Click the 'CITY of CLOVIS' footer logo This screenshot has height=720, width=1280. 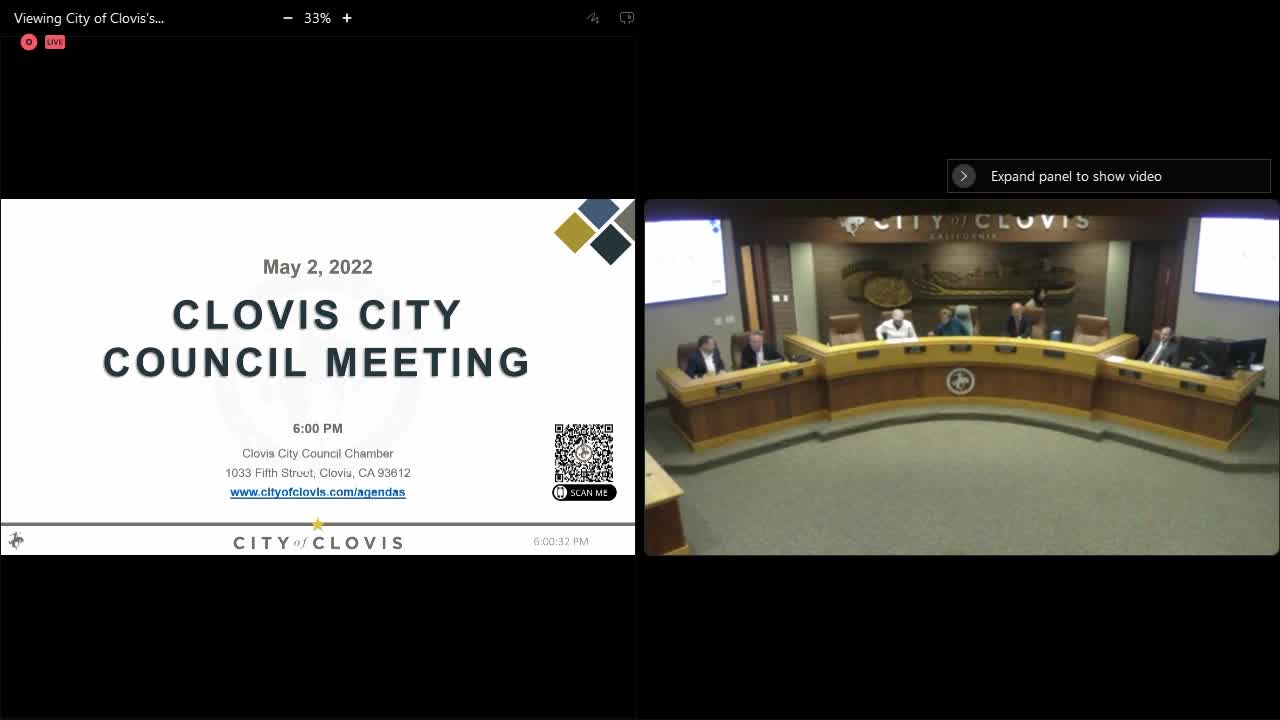click(x=318, y=542)
